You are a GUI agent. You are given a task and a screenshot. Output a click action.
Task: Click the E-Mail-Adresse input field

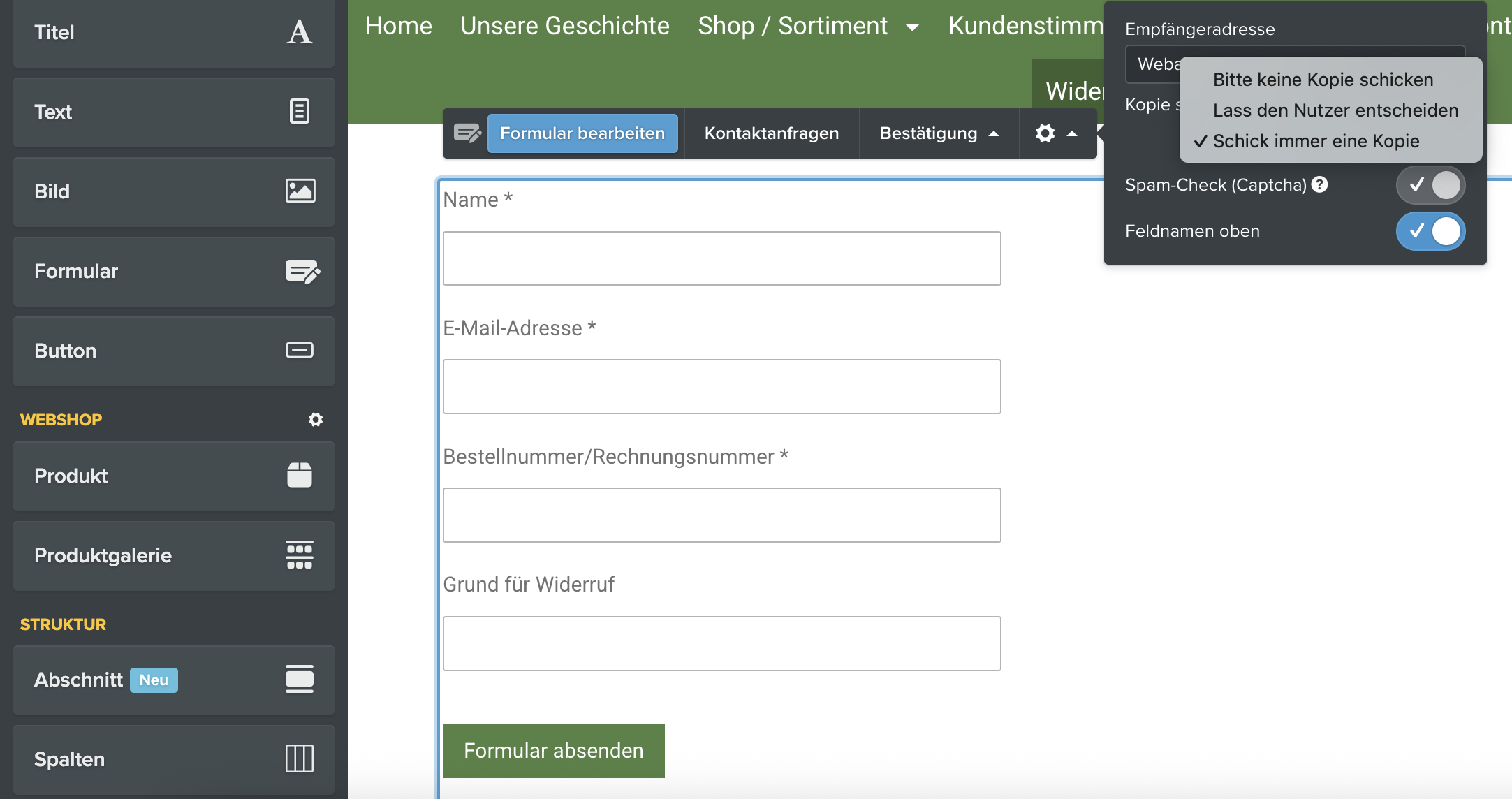click(722, 386)
